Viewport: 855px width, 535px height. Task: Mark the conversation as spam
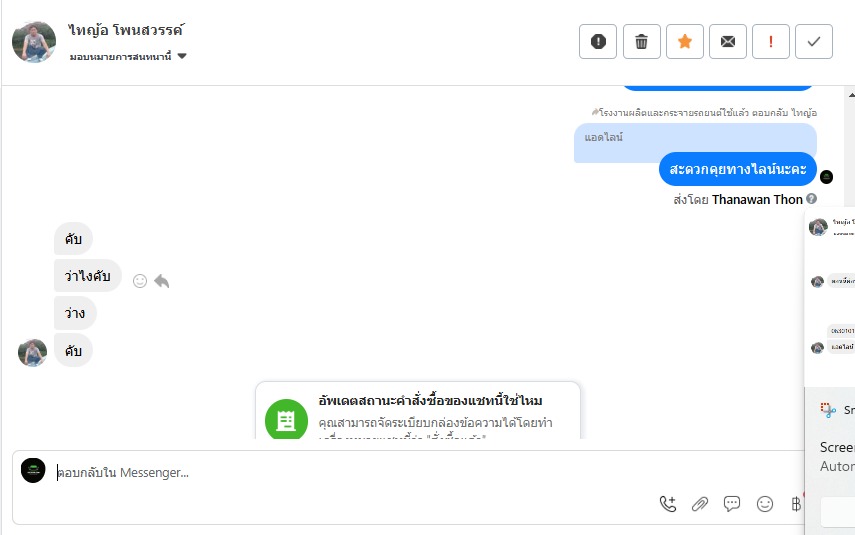point(598,41)
